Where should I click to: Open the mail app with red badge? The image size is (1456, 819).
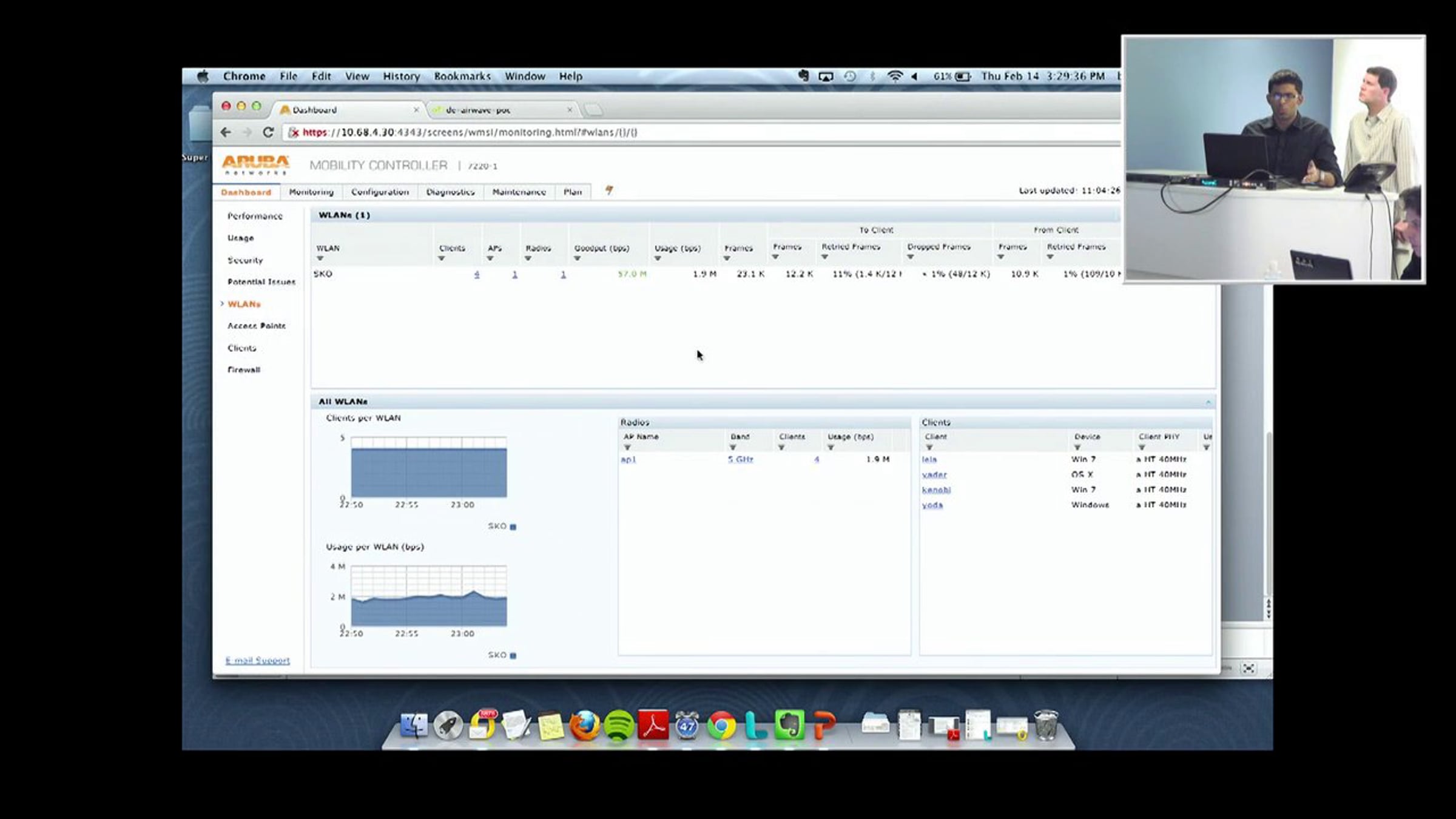(483, 726)
